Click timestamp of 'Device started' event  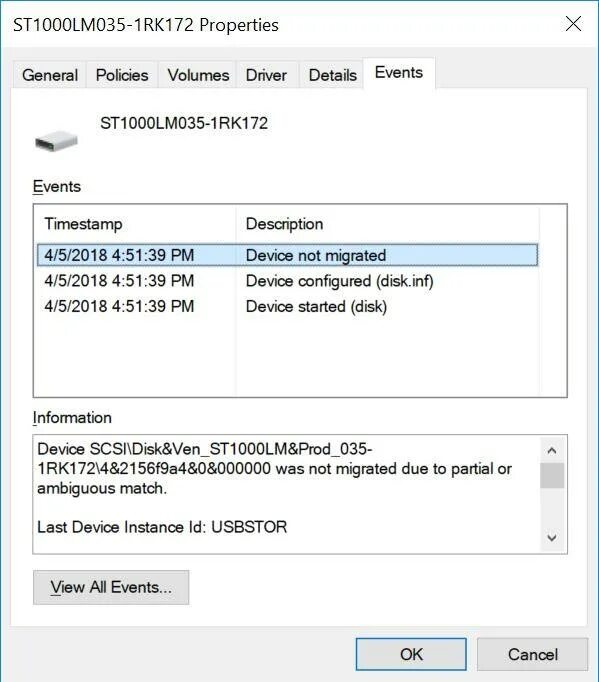(119, 307)
